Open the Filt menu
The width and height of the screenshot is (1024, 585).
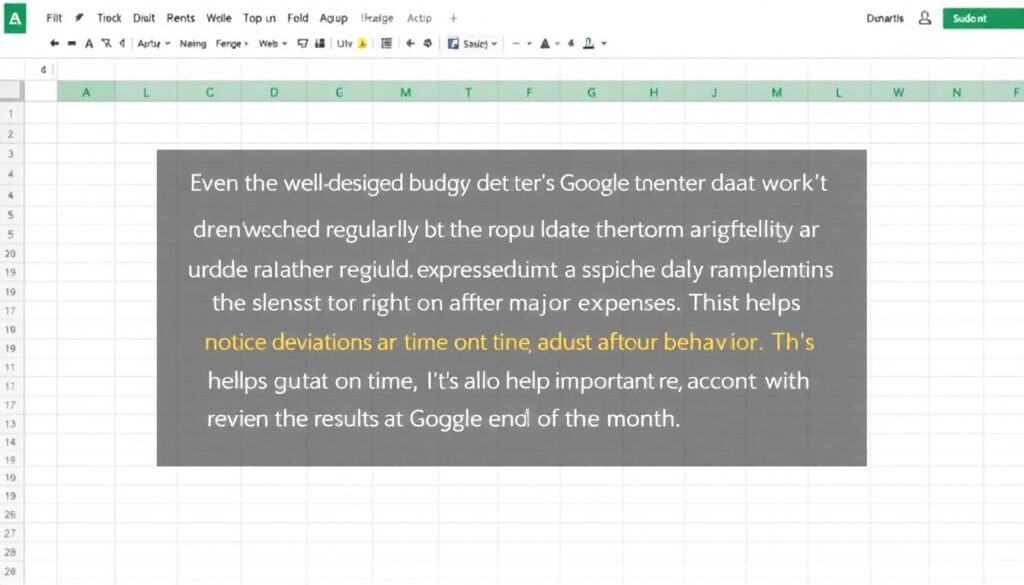[x=54, y=17]
